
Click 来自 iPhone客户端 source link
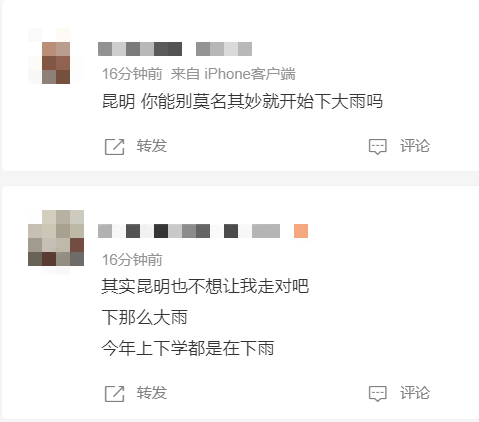tap(233, 74)
